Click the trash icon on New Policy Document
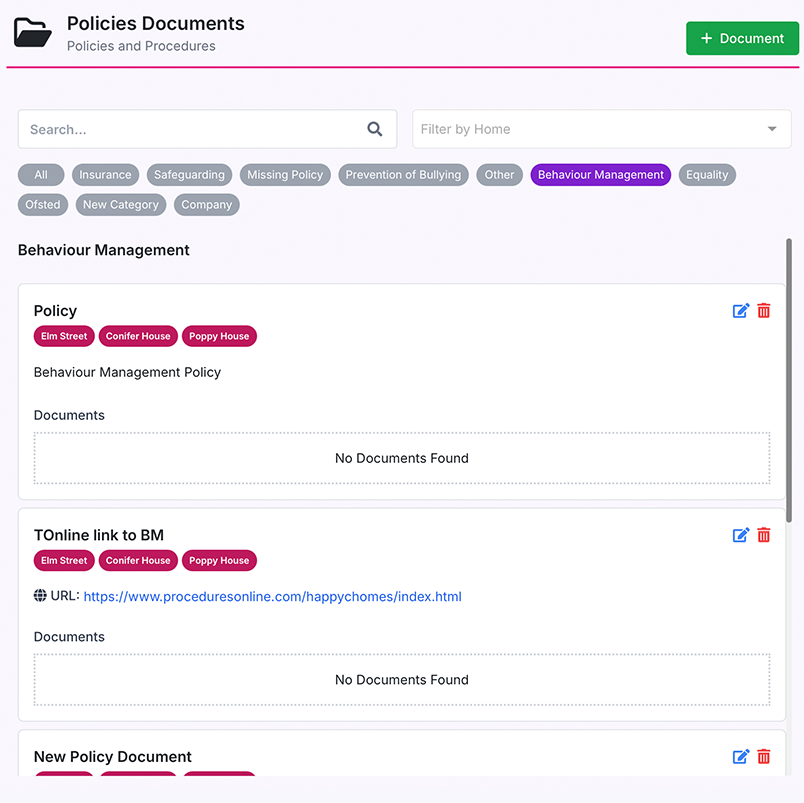Viewport: 804px width, 803px height. point(764,757)
